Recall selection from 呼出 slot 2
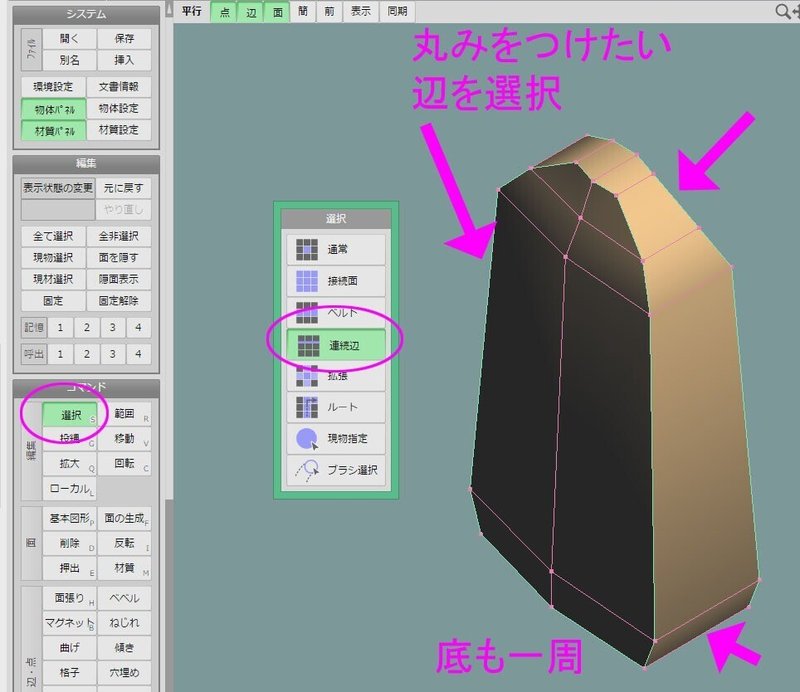800x692 pixels. 86,354
